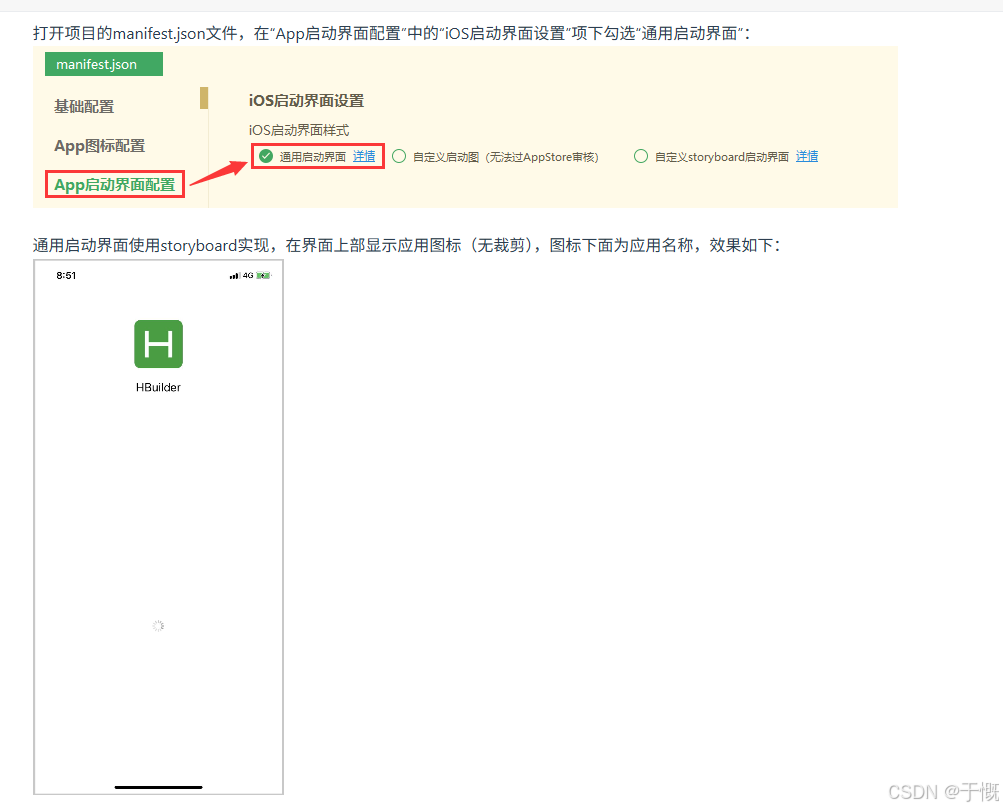Click the home indicator bar at the bottom of the phone

coord(158,787)
